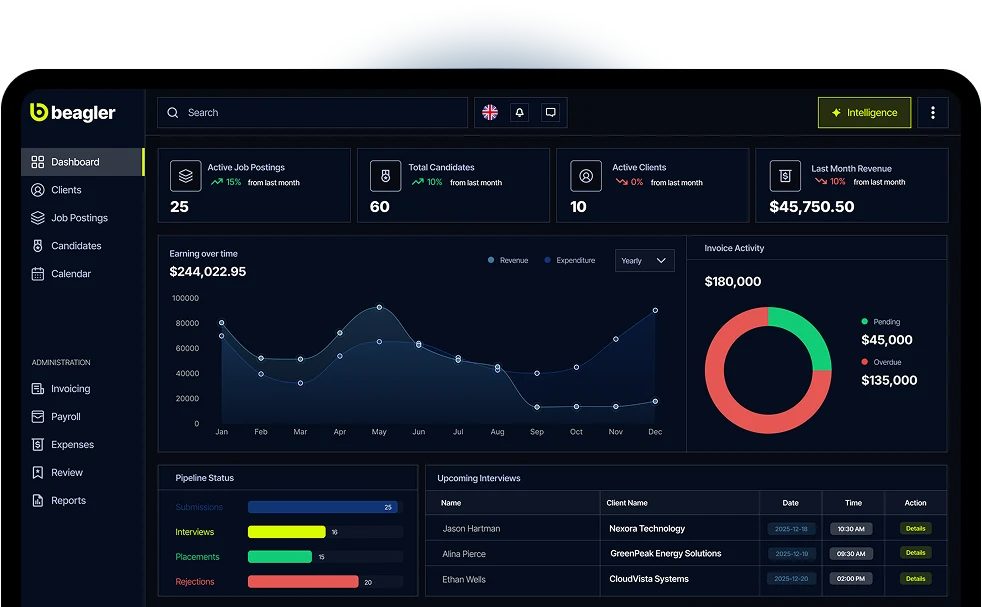Click the Dashboard grid icon in sidebar
This screenshot has height=607, width=982.
click(38, 162)
